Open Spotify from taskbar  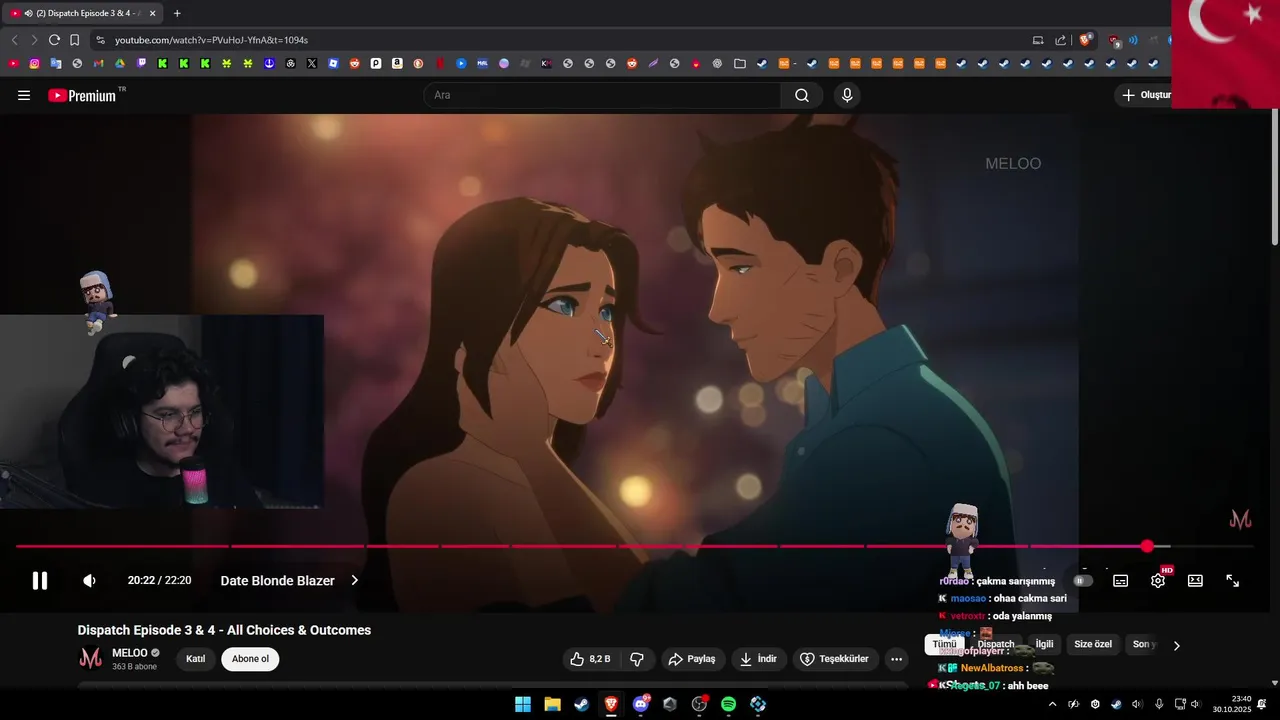click(x=728, y=704)
